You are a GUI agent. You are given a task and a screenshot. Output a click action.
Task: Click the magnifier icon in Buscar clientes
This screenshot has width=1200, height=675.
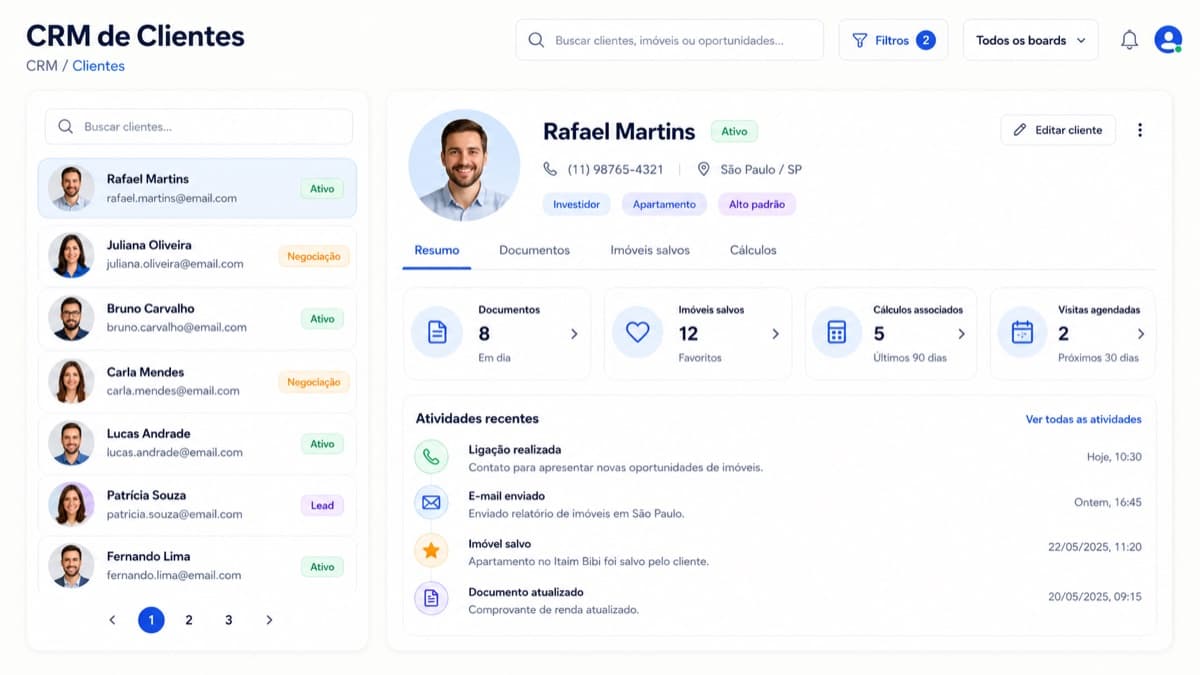tap(66, 127)
